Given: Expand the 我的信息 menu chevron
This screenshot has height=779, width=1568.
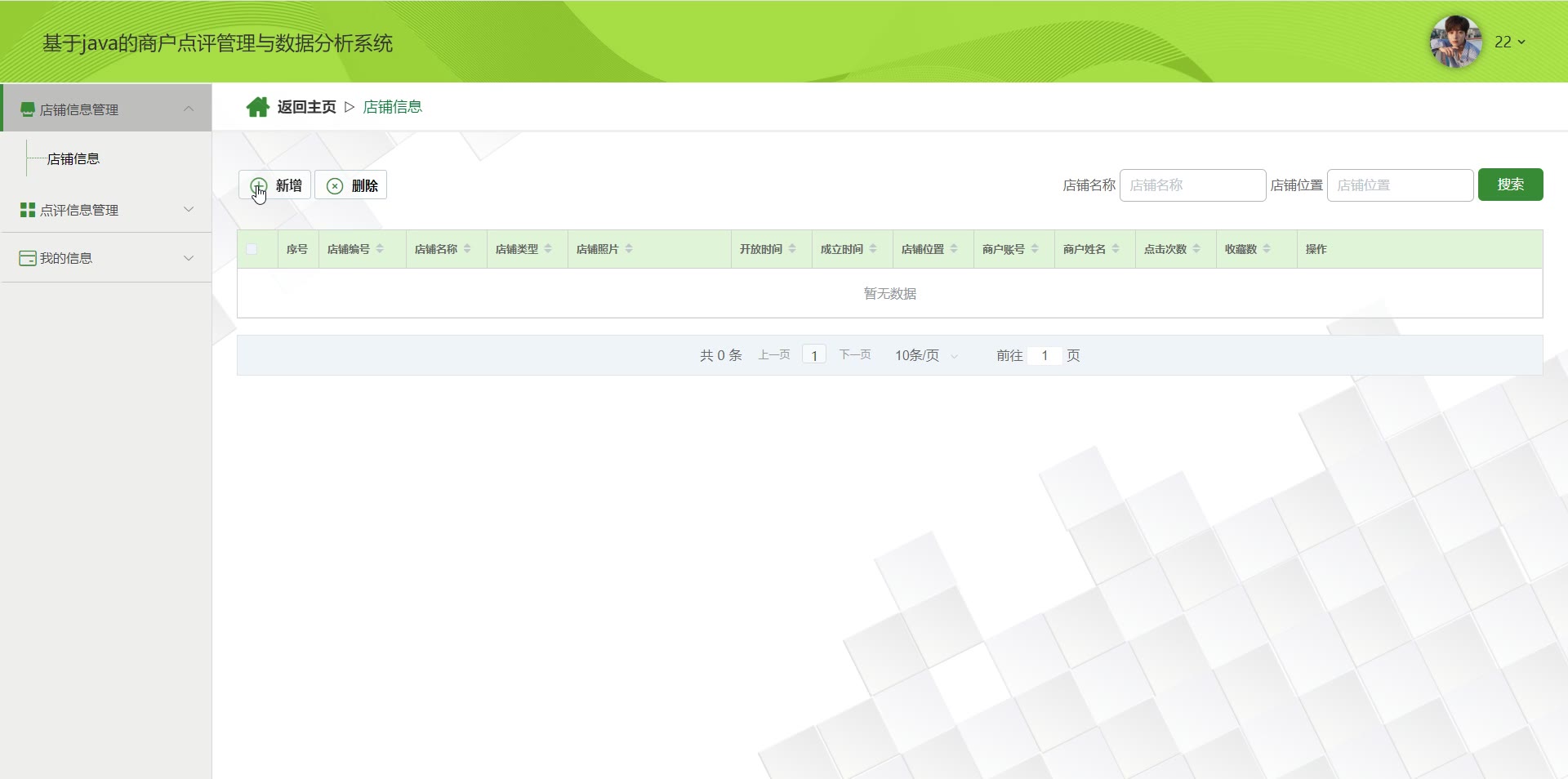Looking at the screenshot, I should [189, 258].
